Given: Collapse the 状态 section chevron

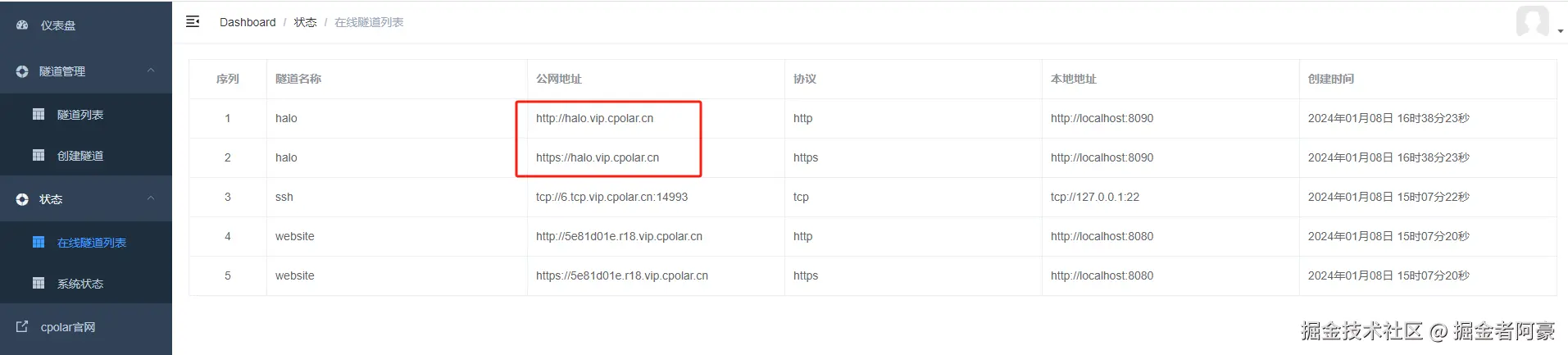Looking at the screenshot, I should [x=151, y=198].
